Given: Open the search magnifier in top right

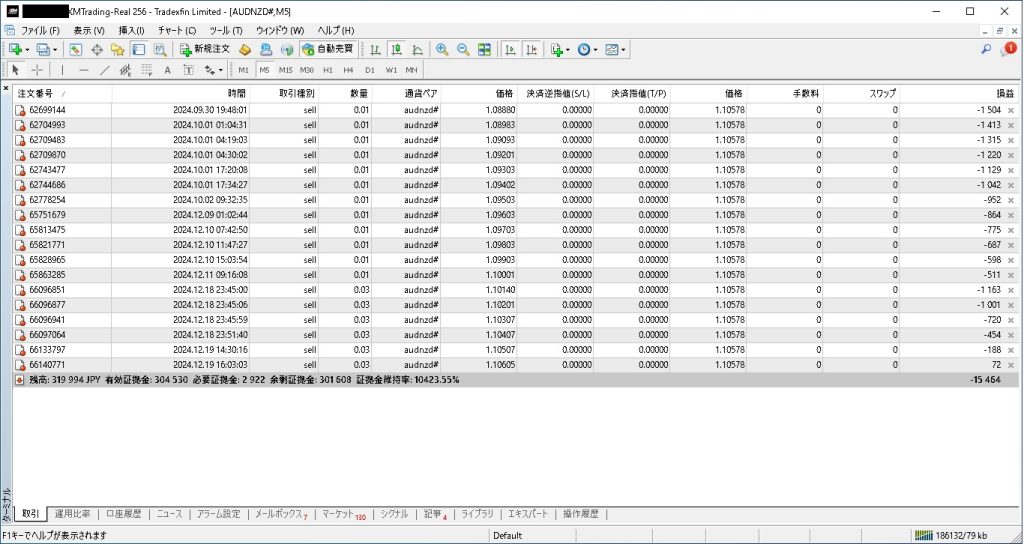Looking at the screenshot, I should coord(986,49).
